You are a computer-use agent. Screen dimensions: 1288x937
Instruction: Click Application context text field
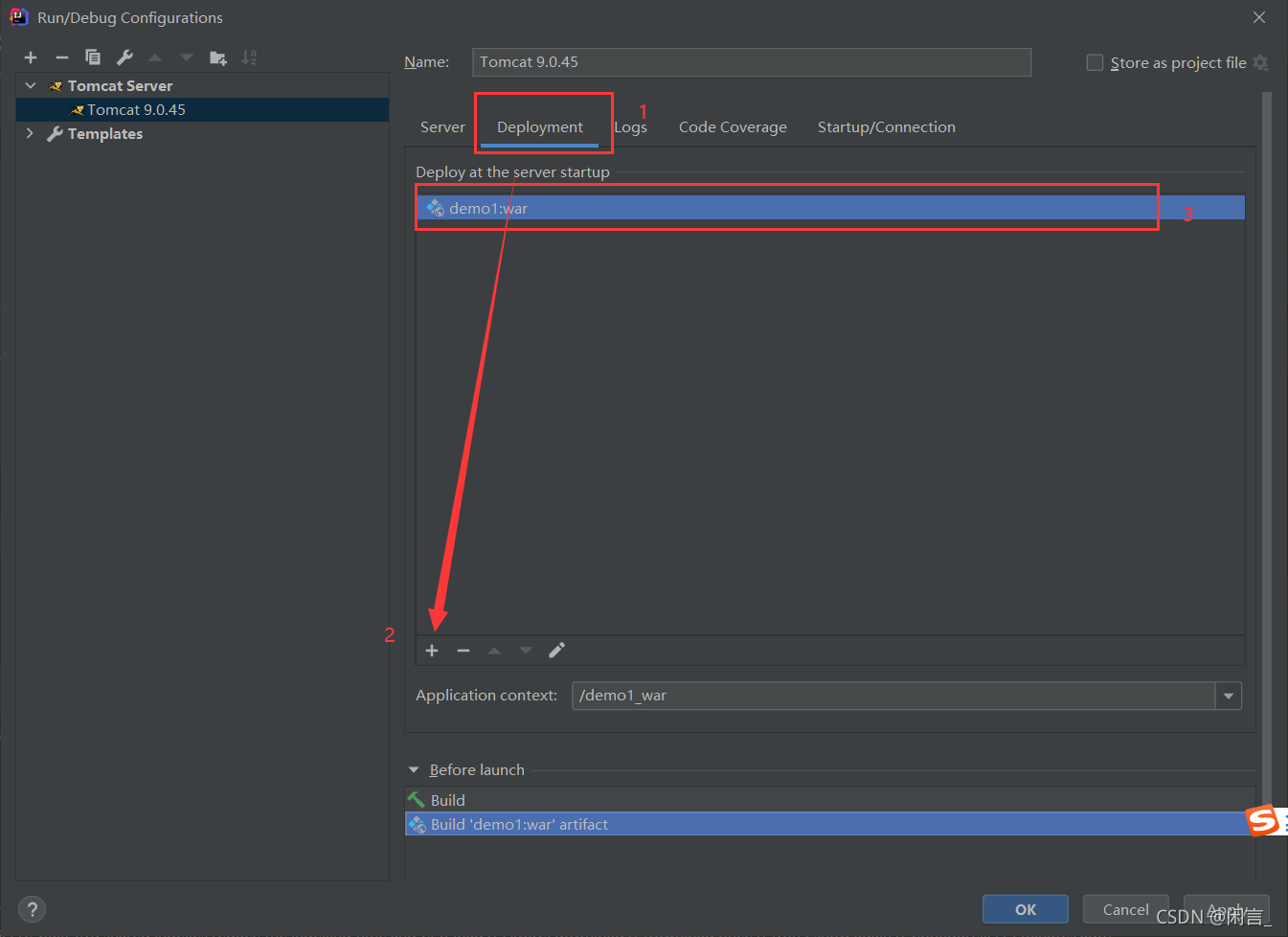893,696
